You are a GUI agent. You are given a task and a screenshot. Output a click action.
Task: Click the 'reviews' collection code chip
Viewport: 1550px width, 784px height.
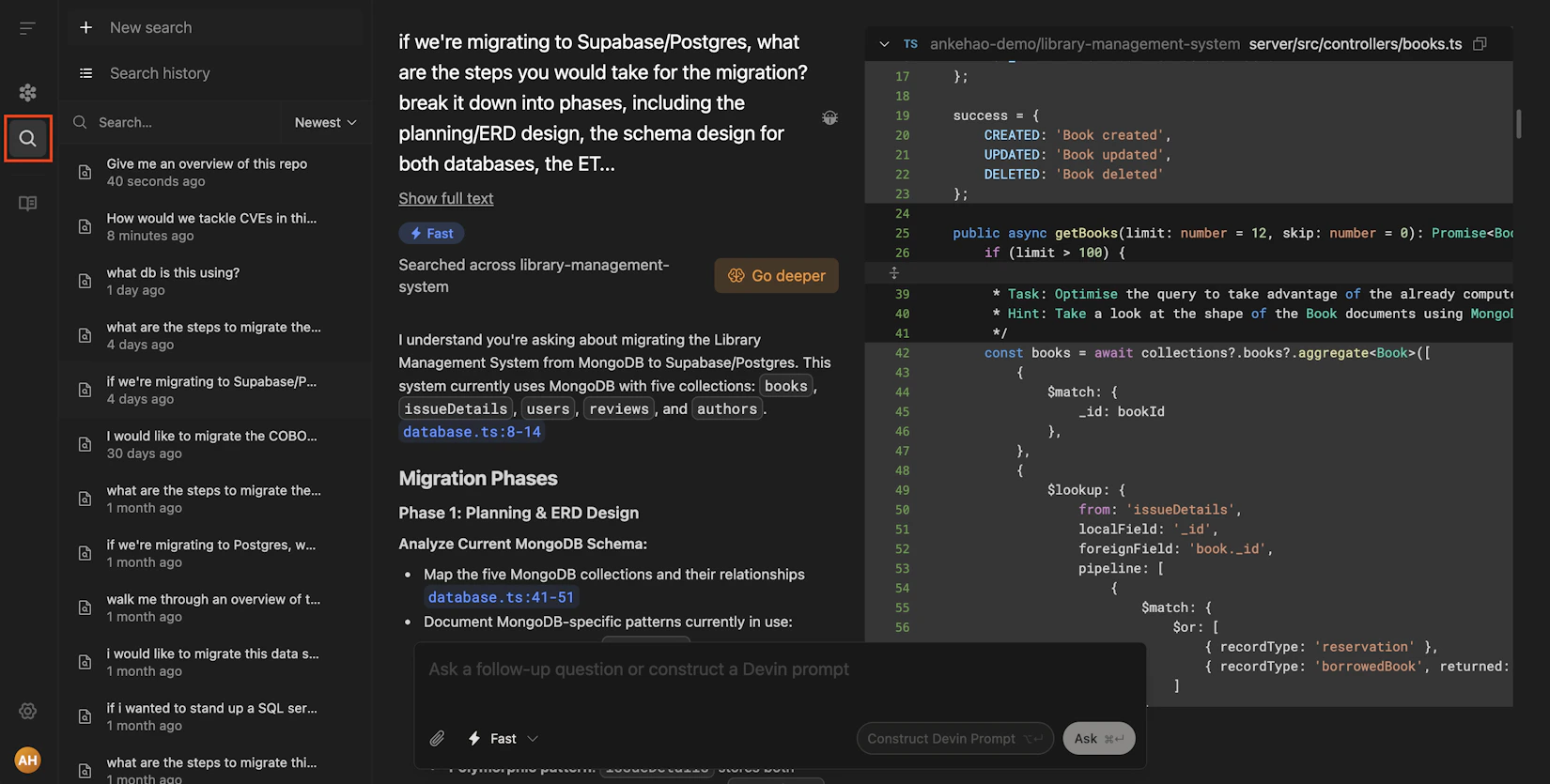pos(618,408)
